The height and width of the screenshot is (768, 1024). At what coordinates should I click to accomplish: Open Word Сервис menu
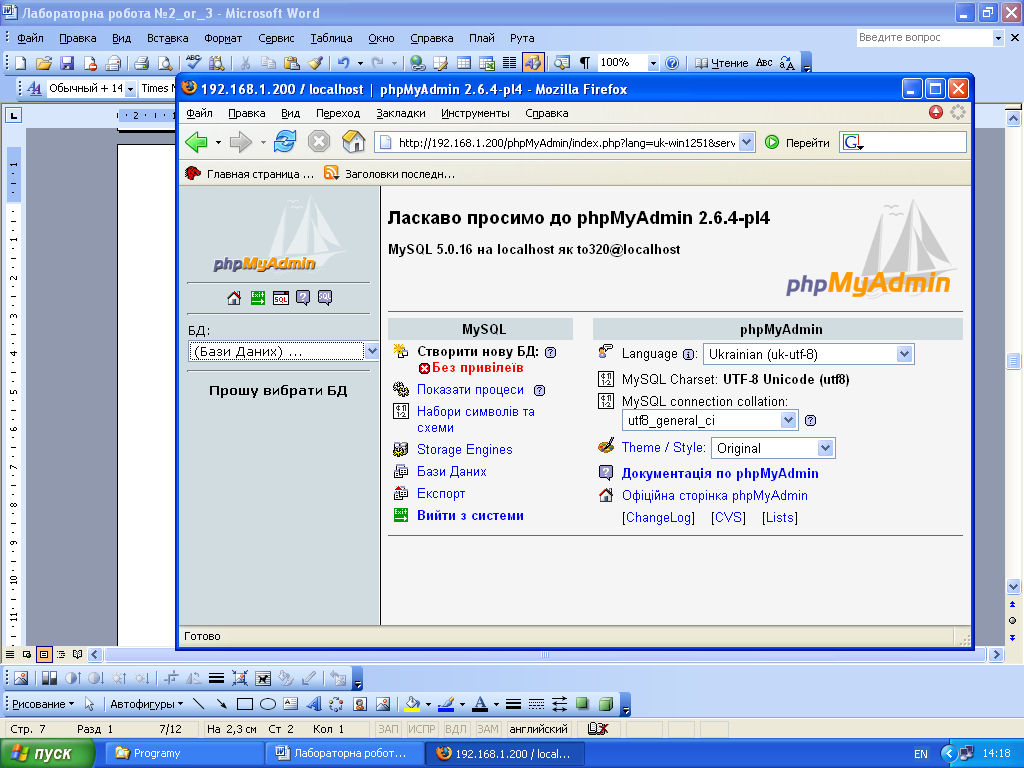tap(276, 38)
